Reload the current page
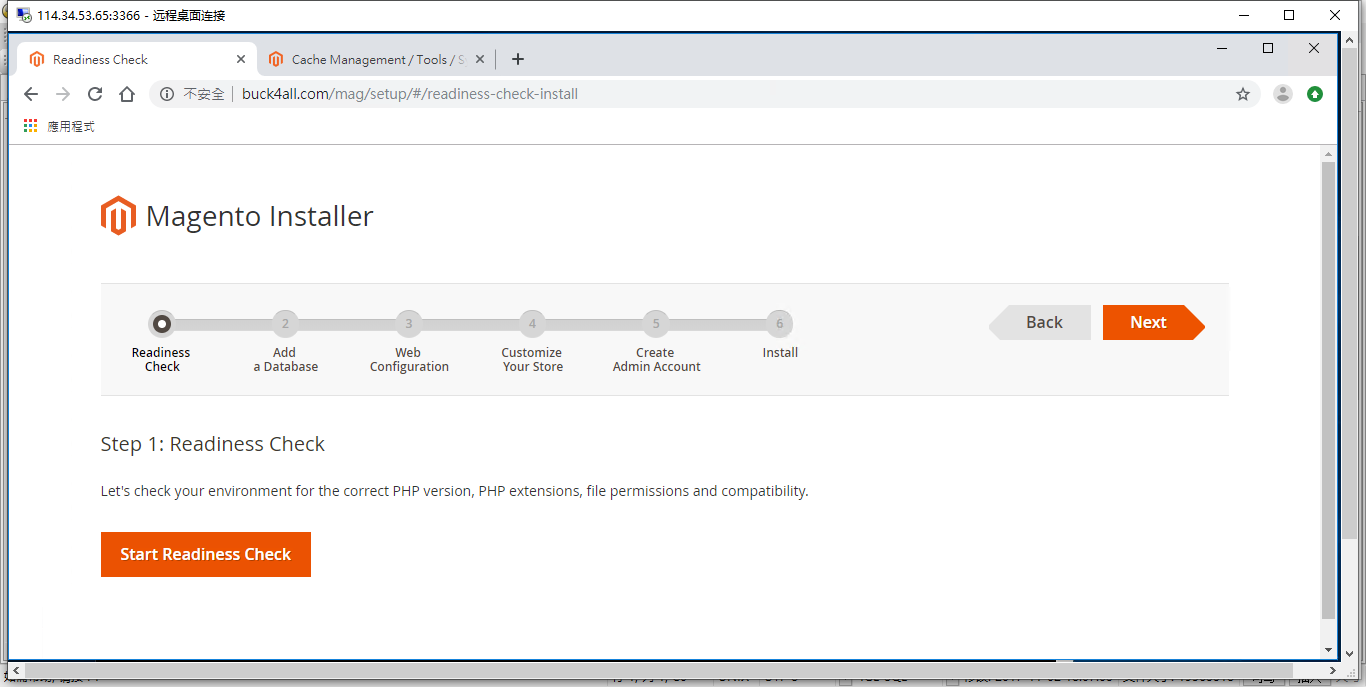Viewport: 1366px width, 687px height. [x=95, y=94]
